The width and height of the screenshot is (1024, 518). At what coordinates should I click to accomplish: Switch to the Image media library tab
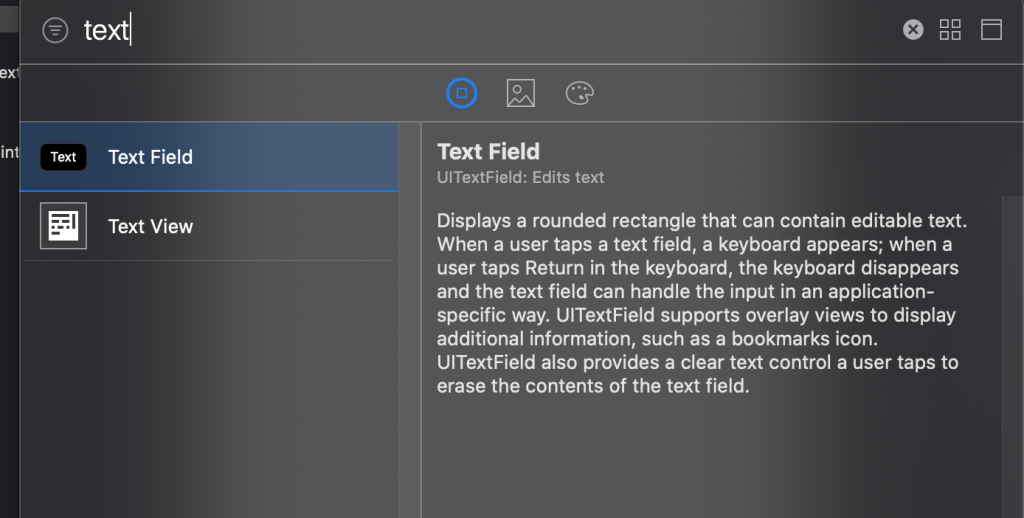point(520,93)
